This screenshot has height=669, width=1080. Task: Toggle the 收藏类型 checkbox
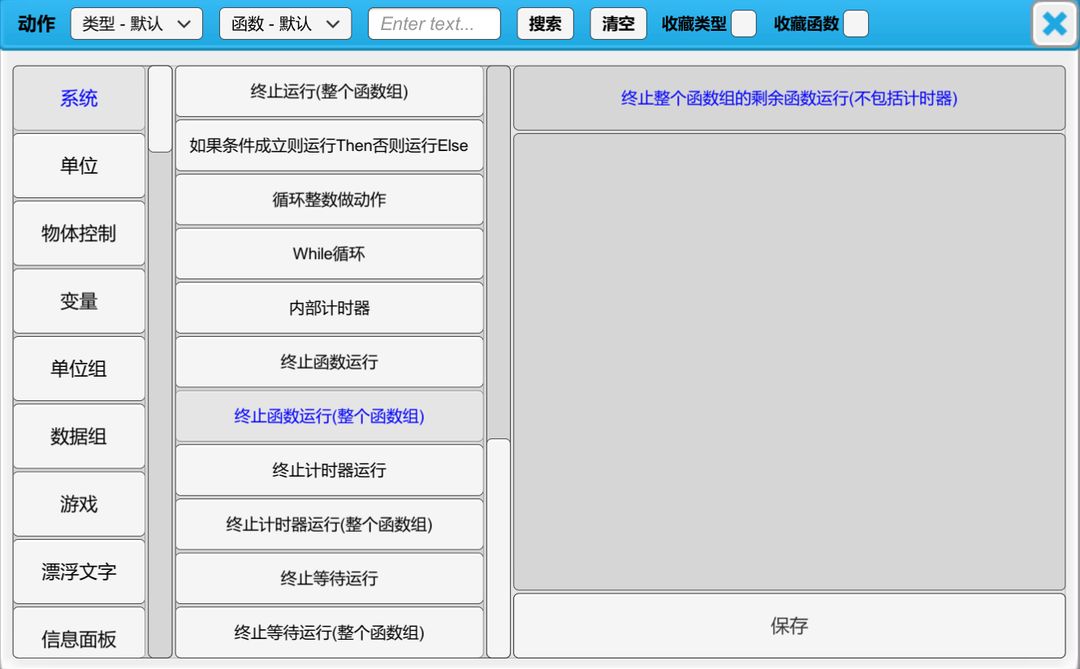[743, 24]
